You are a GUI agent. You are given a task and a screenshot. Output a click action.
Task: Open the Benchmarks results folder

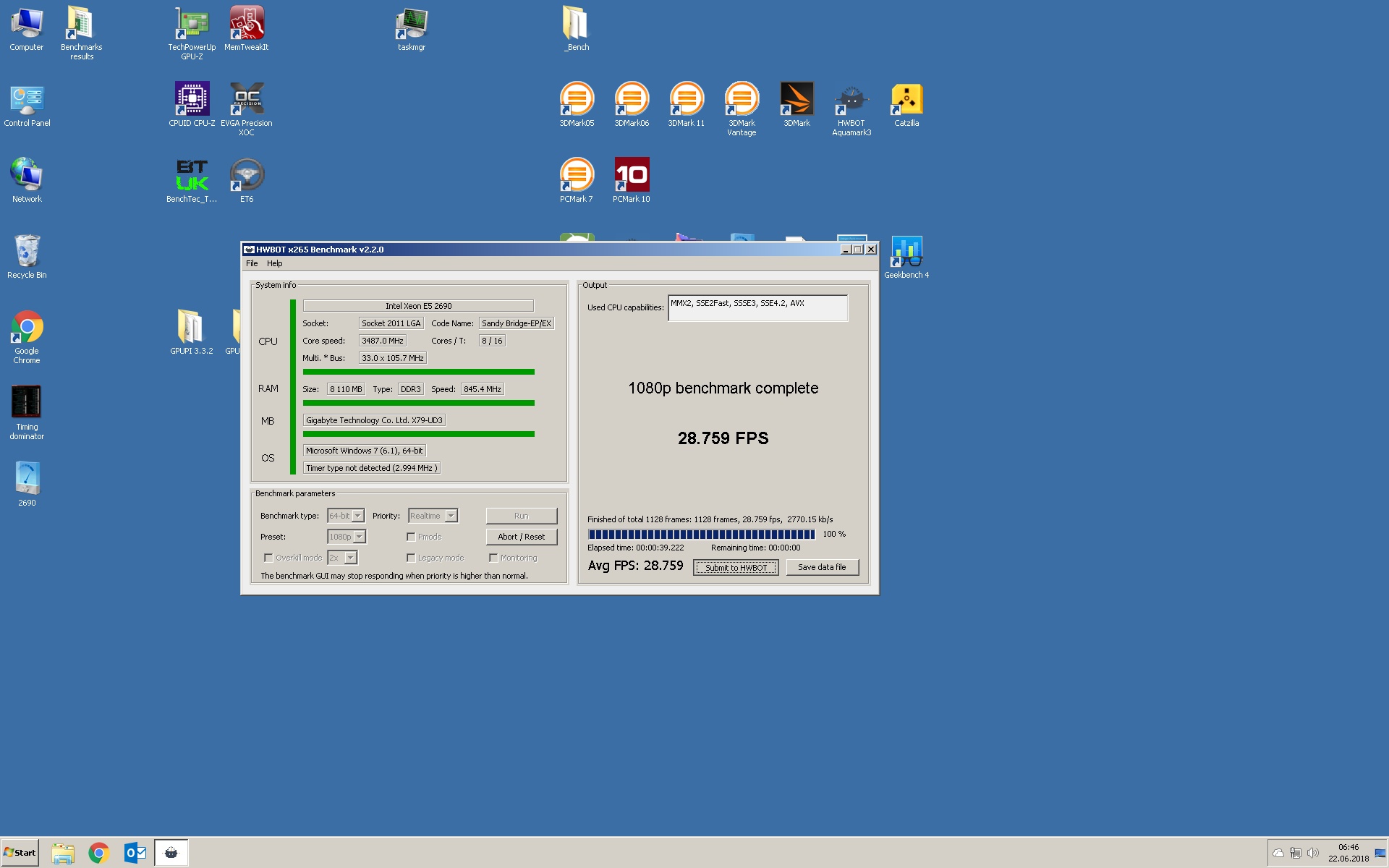(82, 33)
